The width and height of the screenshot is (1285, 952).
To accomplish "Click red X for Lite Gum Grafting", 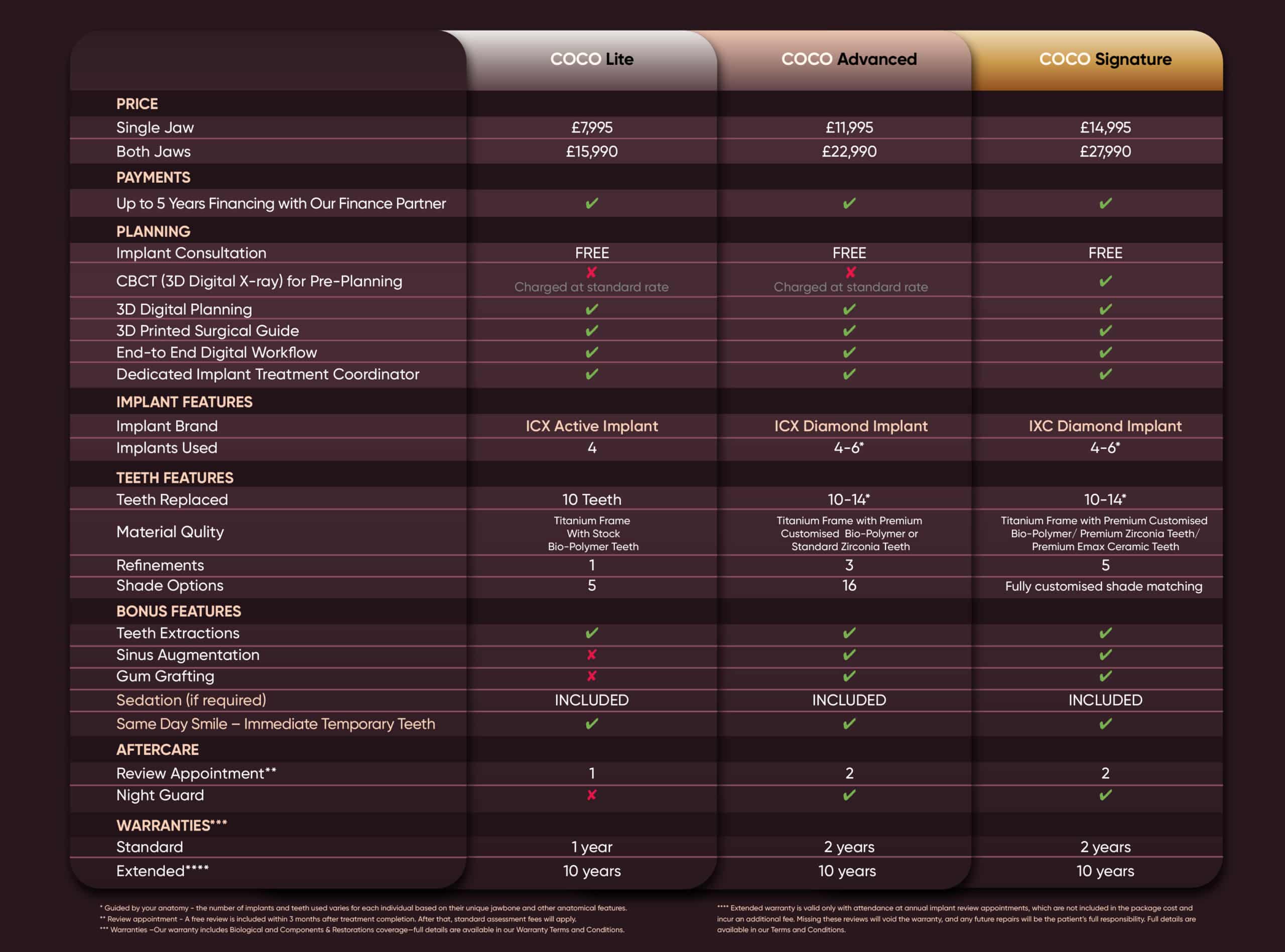I will [x=591, y=676].
